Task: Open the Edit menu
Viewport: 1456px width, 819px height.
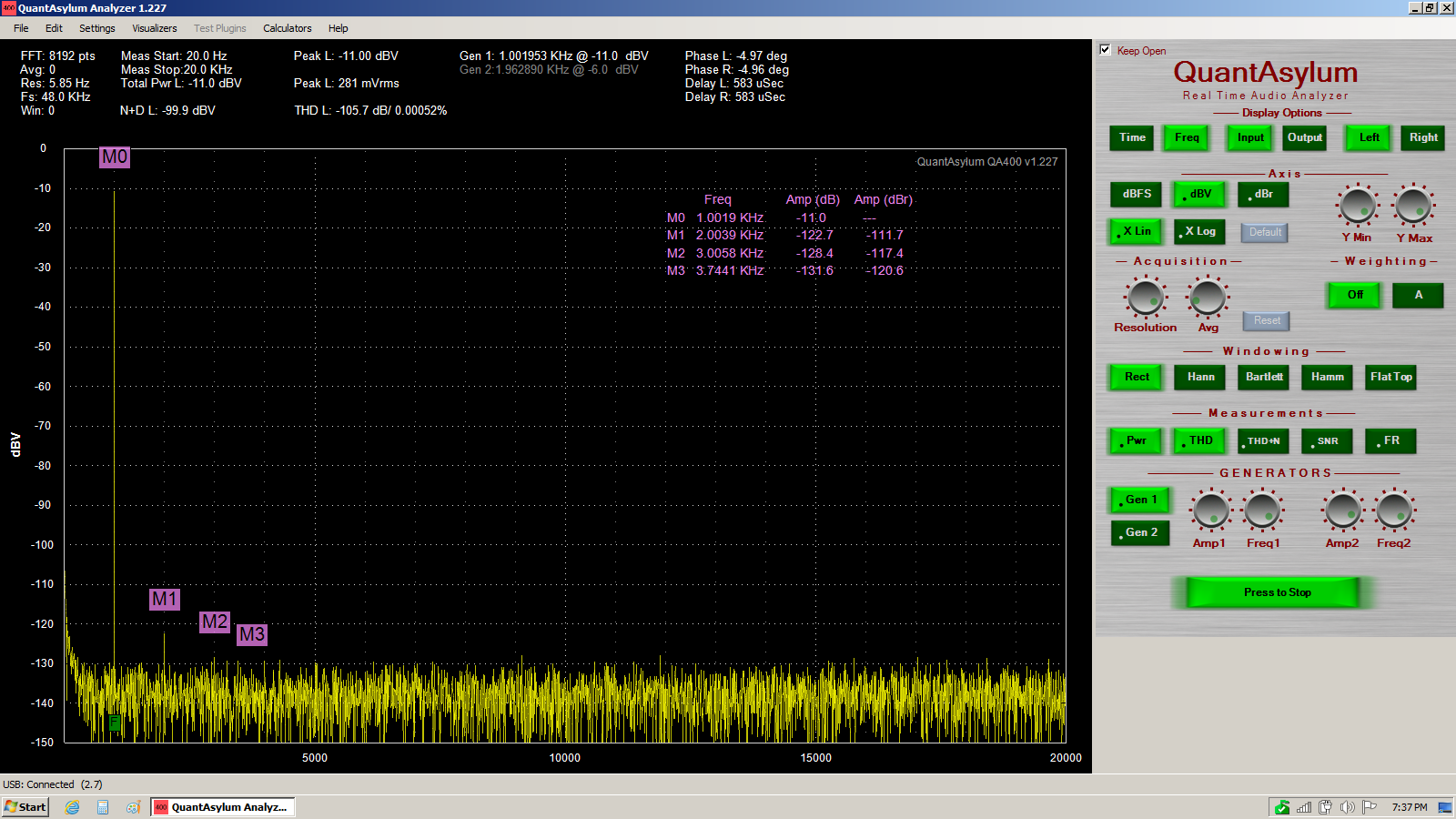Action: [x=55, y=28]
